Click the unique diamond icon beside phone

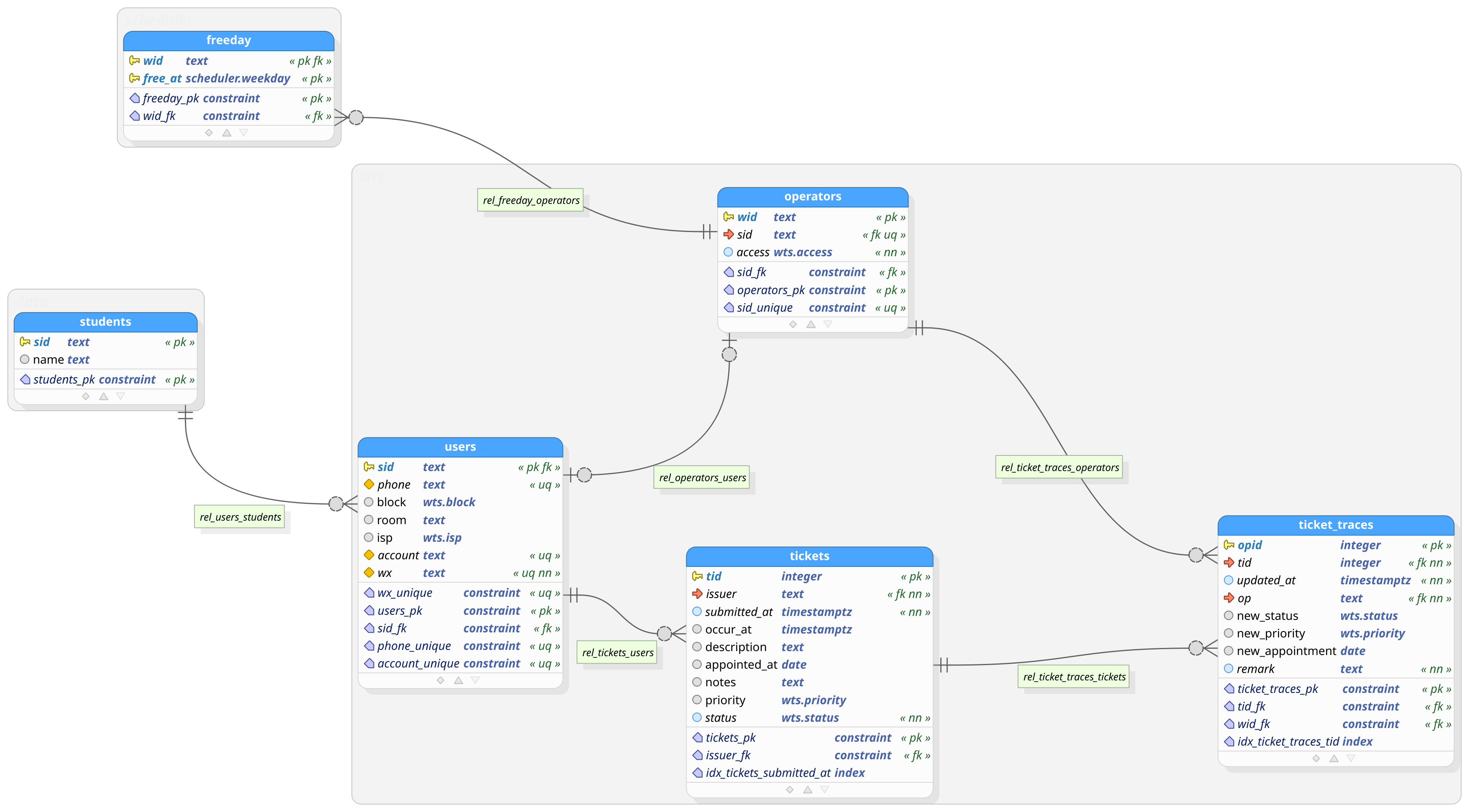(x=369, y=484)
